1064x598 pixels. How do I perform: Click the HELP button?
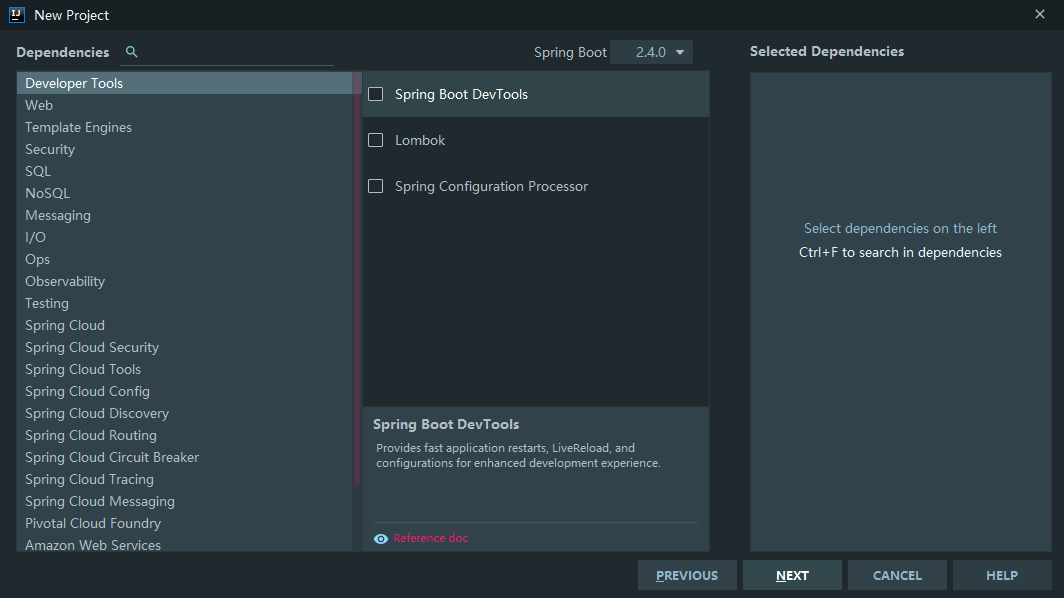(1002, 575)
